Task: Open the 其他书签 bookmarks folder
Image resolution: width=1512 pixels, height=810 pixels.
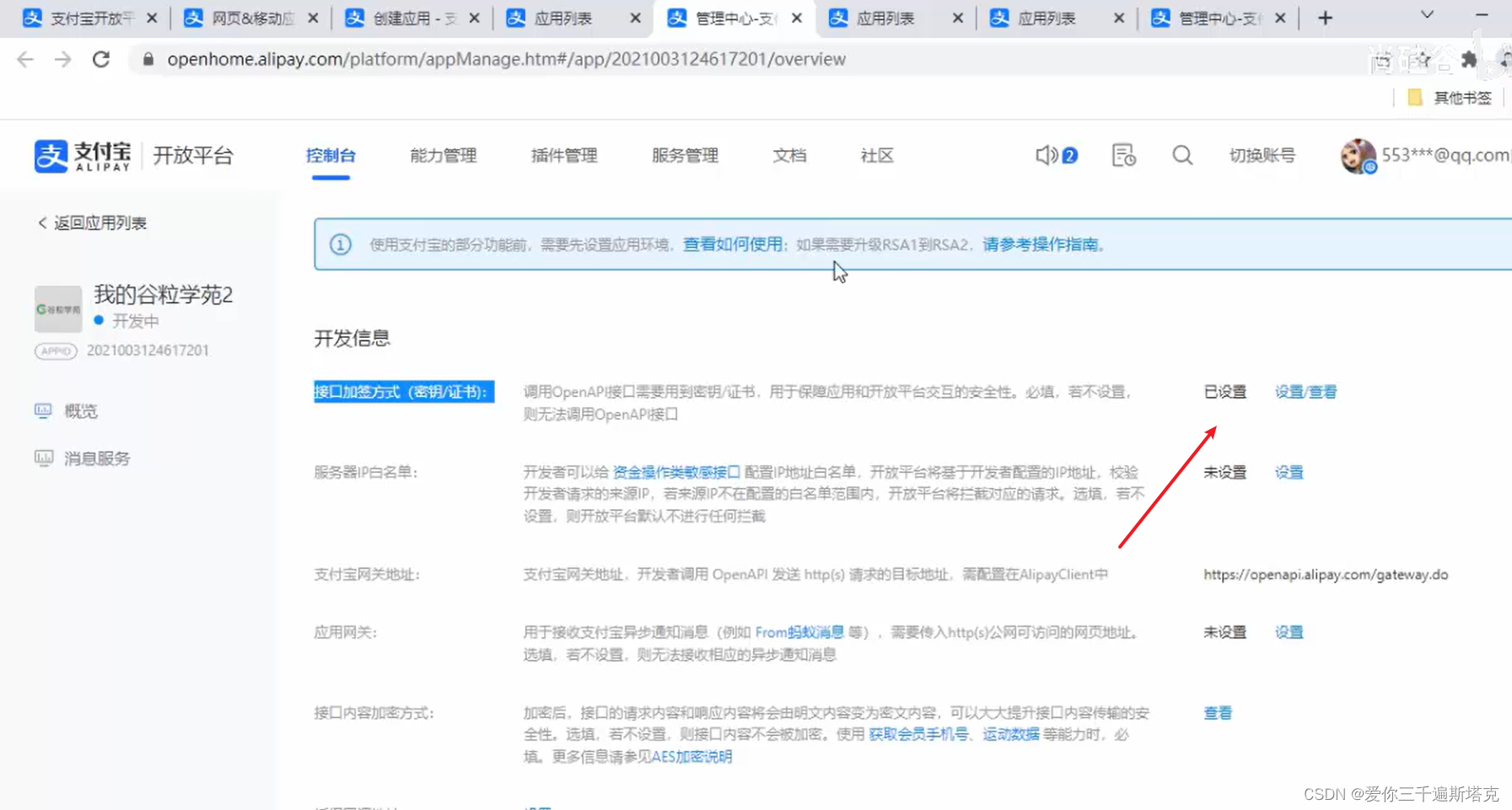Action: pos(1450,98)
